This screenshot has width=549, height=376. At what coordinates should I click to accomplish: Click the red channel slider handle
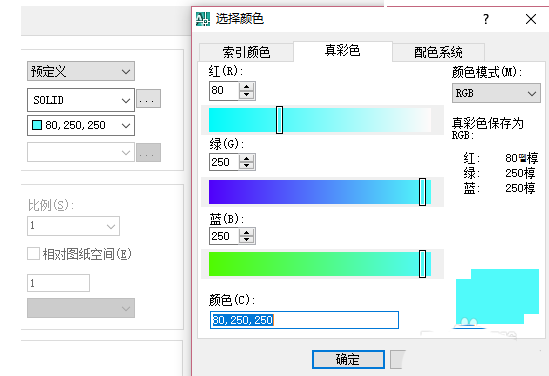coord(279,120)
